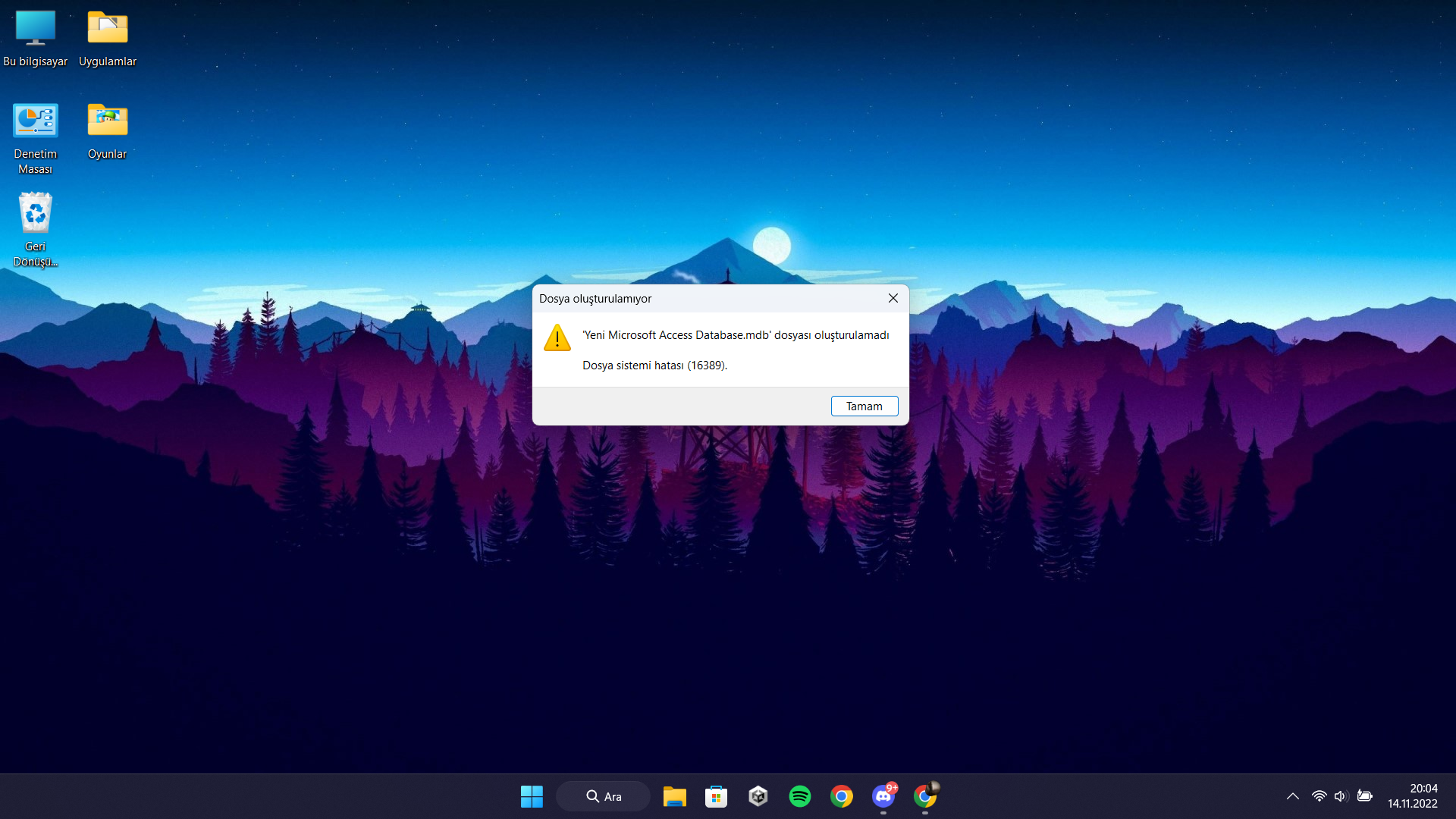Open File Explorer from the taskbar
The image size is (1456, 819).
[x=674, y=796]
